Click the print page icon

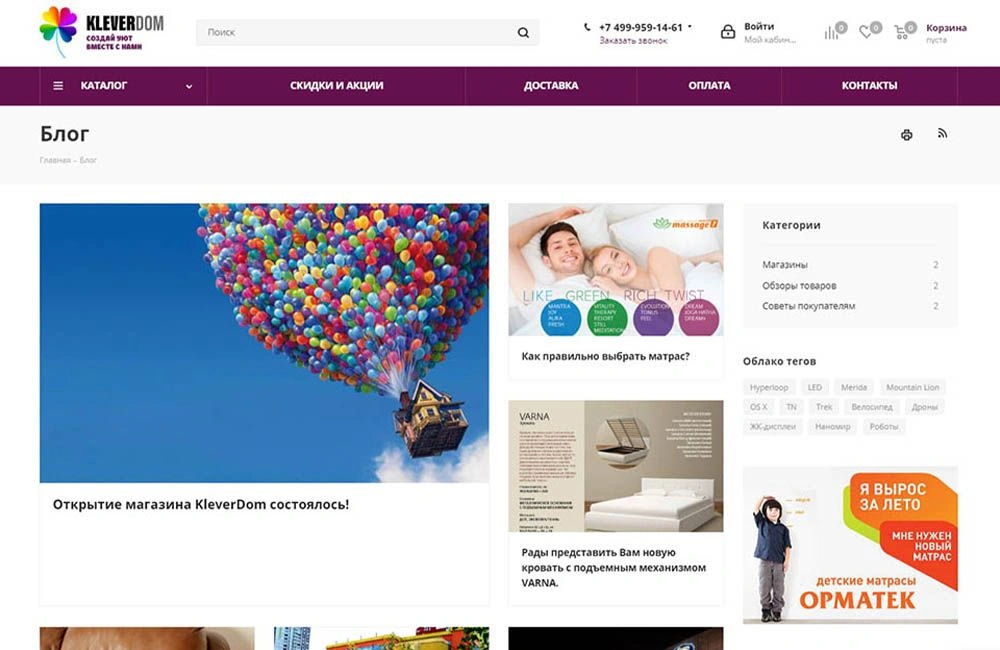pos(906,135)
